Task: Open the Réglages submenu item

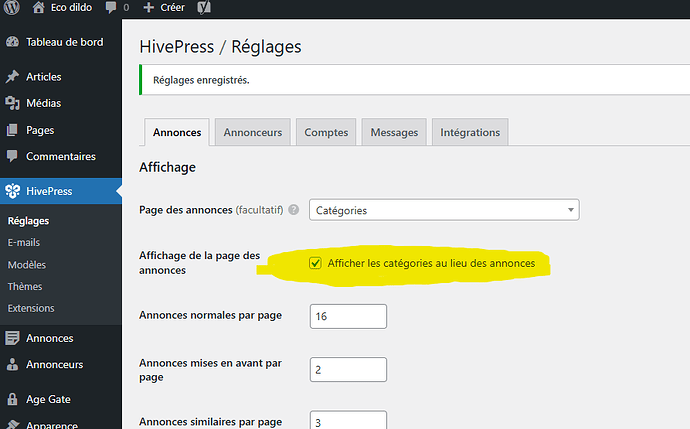Action: coord(28,221)
